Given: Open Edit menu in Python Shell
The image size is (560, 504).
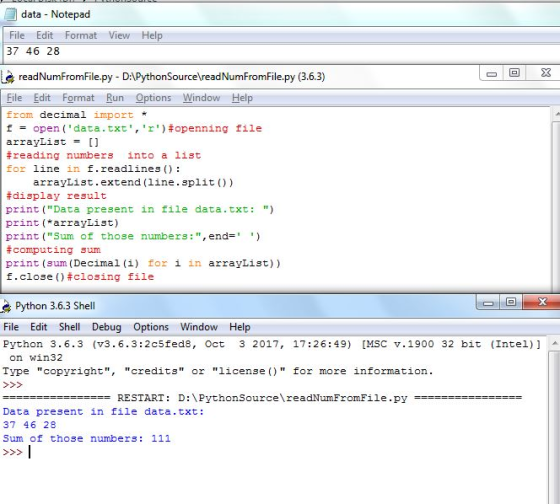Looking at the screenshot, I should (39, 327).
